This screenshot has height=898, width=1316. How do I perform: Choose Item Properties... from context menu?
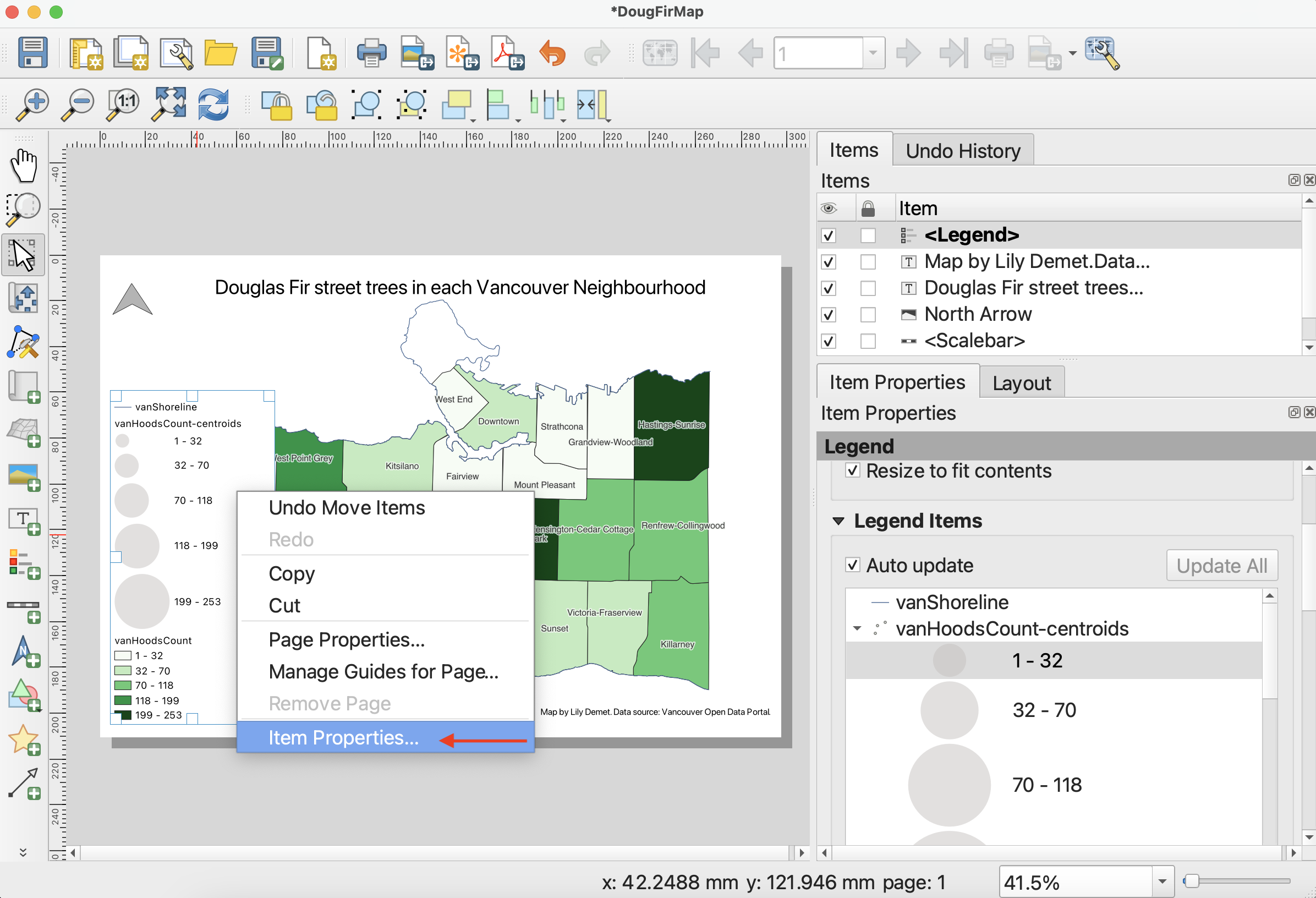(343, 737)
